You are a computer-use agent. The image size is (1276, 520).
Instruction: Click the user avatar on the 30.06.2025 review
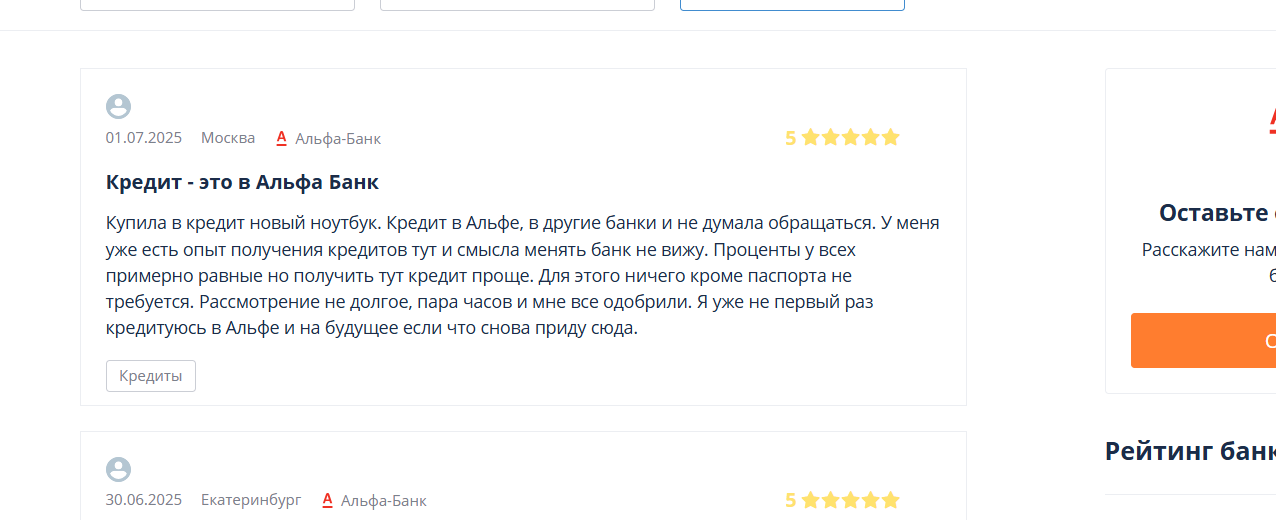coord(118,470)
